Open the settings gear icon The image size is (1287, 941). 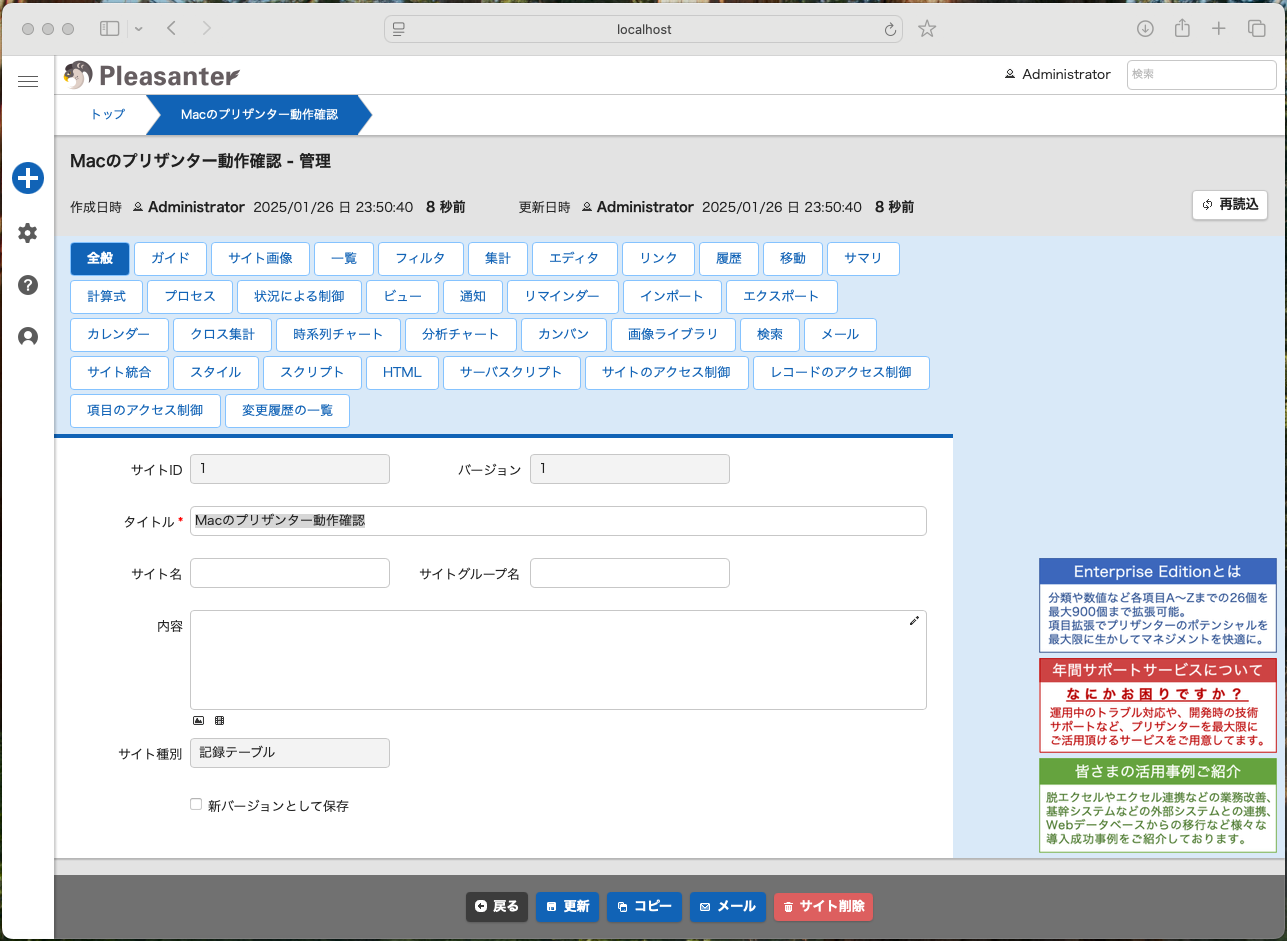coord(27,233)
